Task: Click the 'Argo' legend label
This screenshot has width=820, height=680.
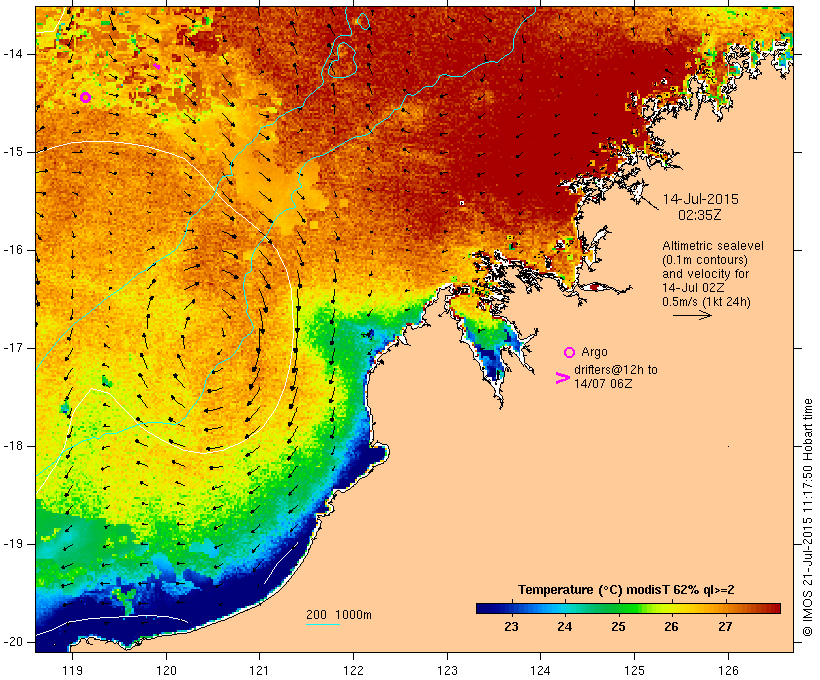Action: [x=594, y=352]
